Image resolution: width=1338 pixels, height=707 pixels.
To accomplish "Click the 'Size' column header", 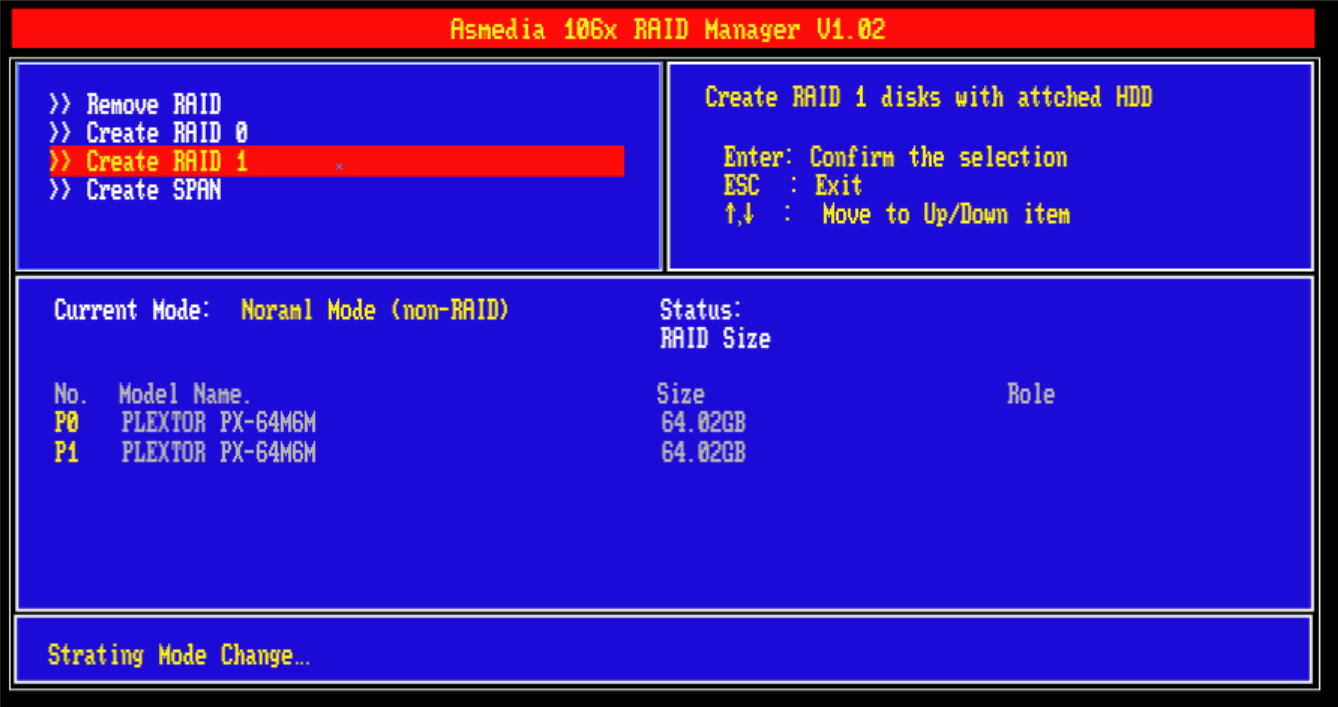I will [x=680, y=394].
